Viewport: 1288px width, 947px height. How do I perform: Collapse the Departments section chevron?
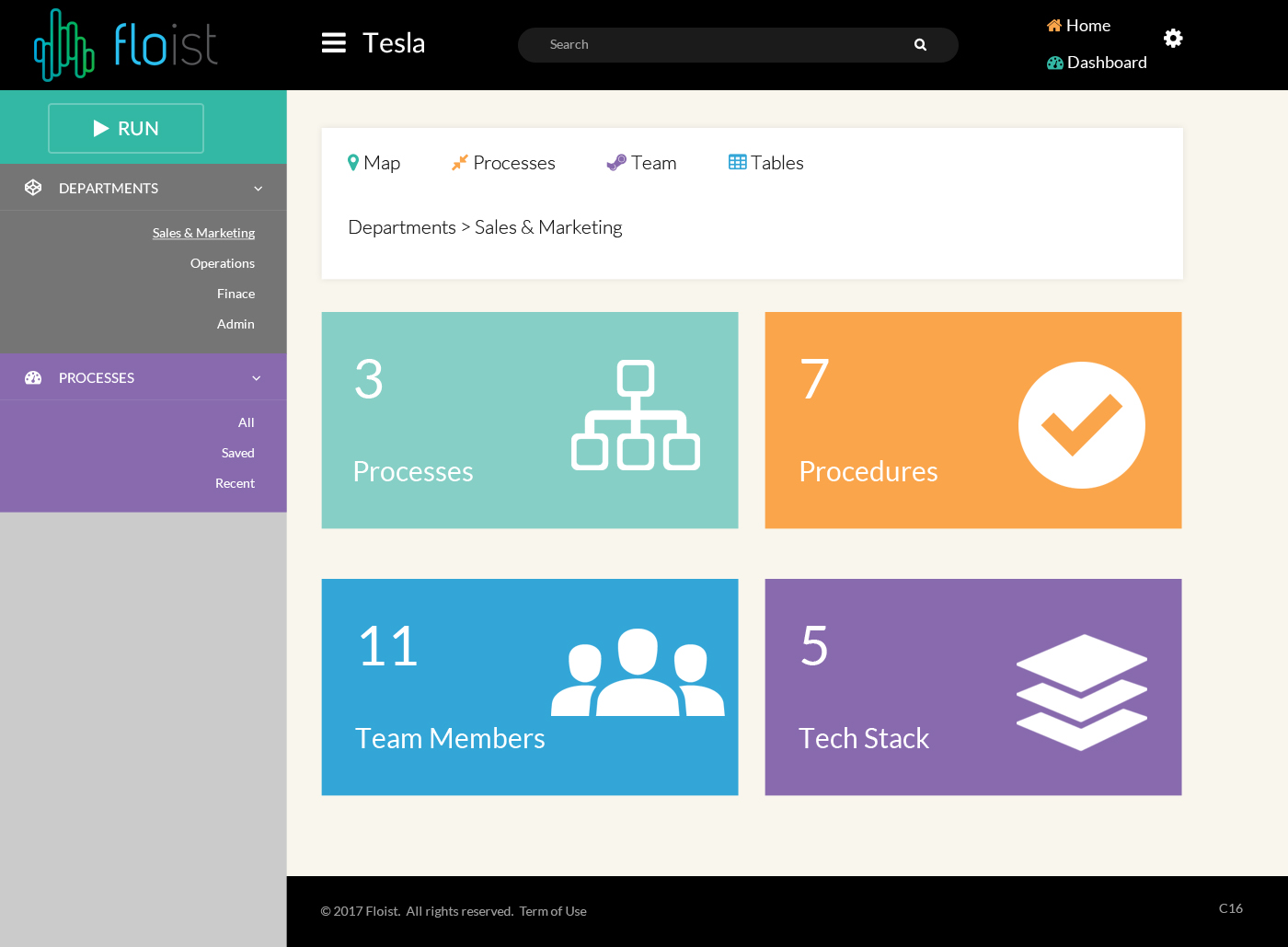click(x=259, y=189)
